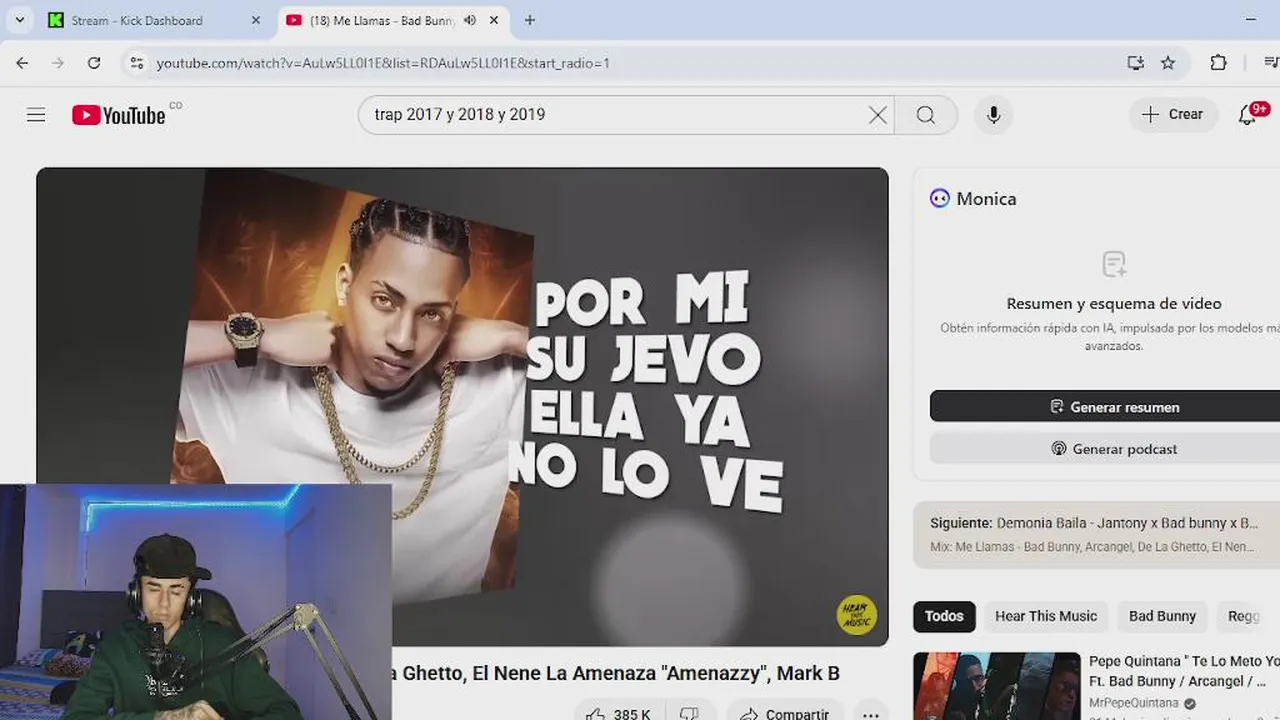Open the Crear upload menu
Screen dimensions: 1280x720
pos(1173,115)
